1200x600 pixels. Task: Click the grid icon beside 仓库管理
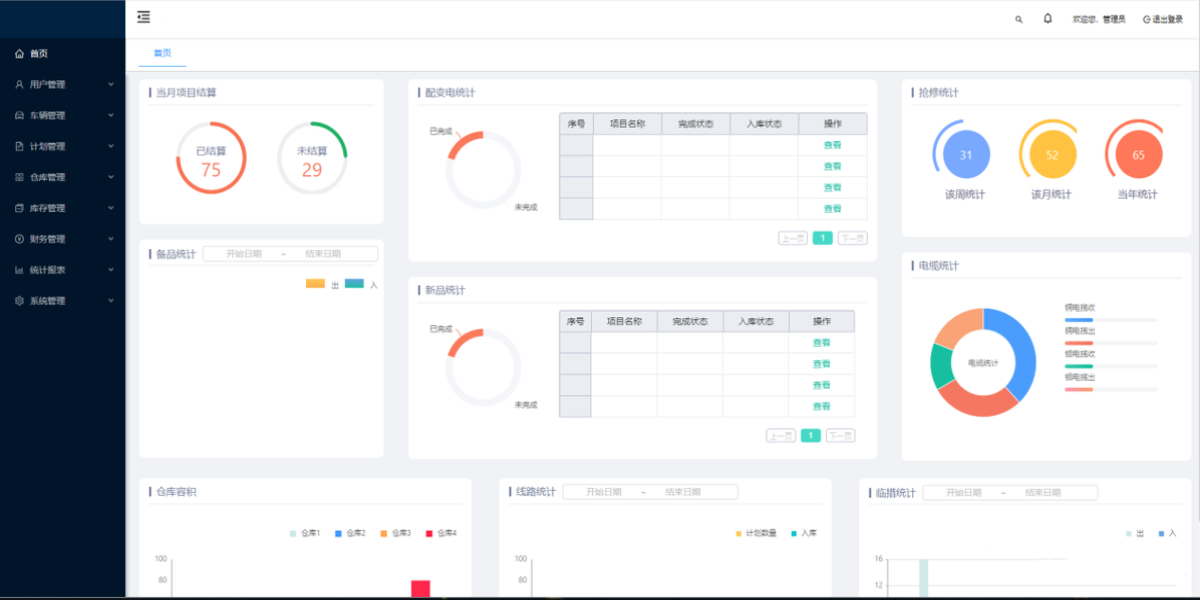[x=19, y=177]
